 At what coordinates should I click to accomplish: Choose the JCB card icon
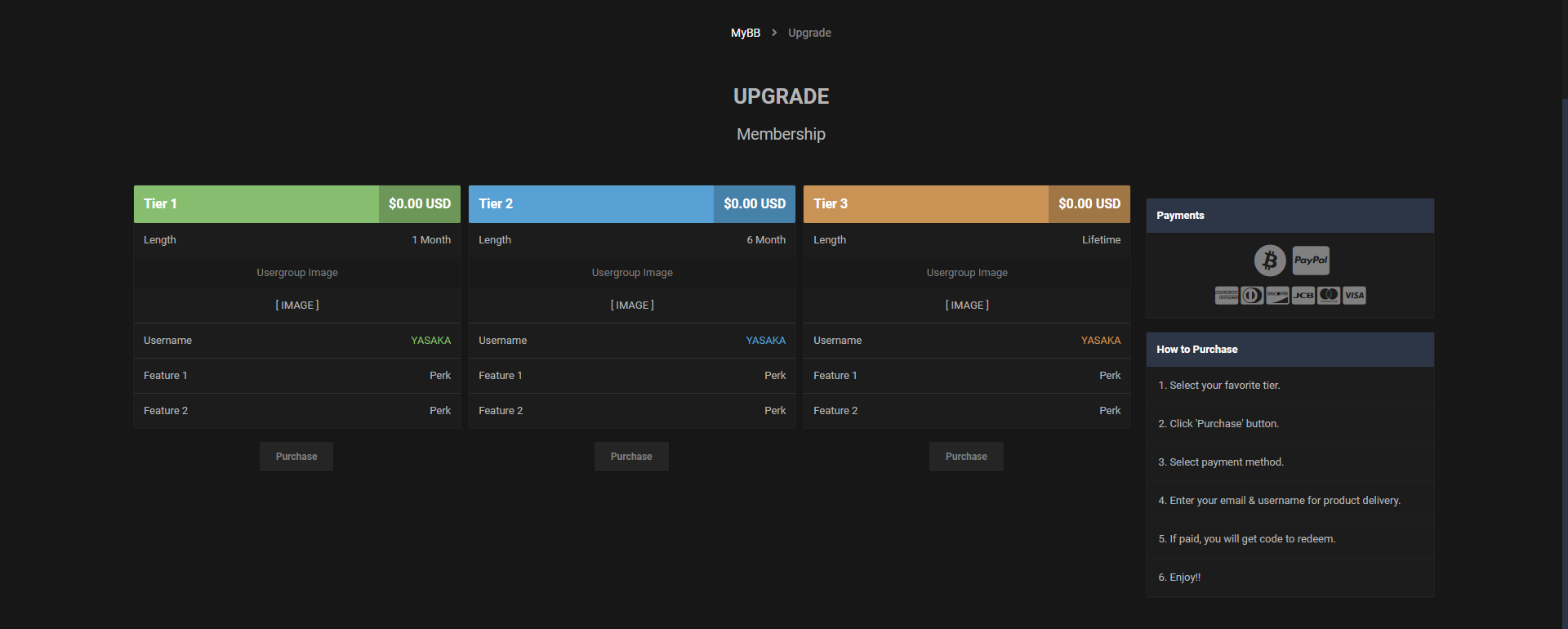(1303, 296)
